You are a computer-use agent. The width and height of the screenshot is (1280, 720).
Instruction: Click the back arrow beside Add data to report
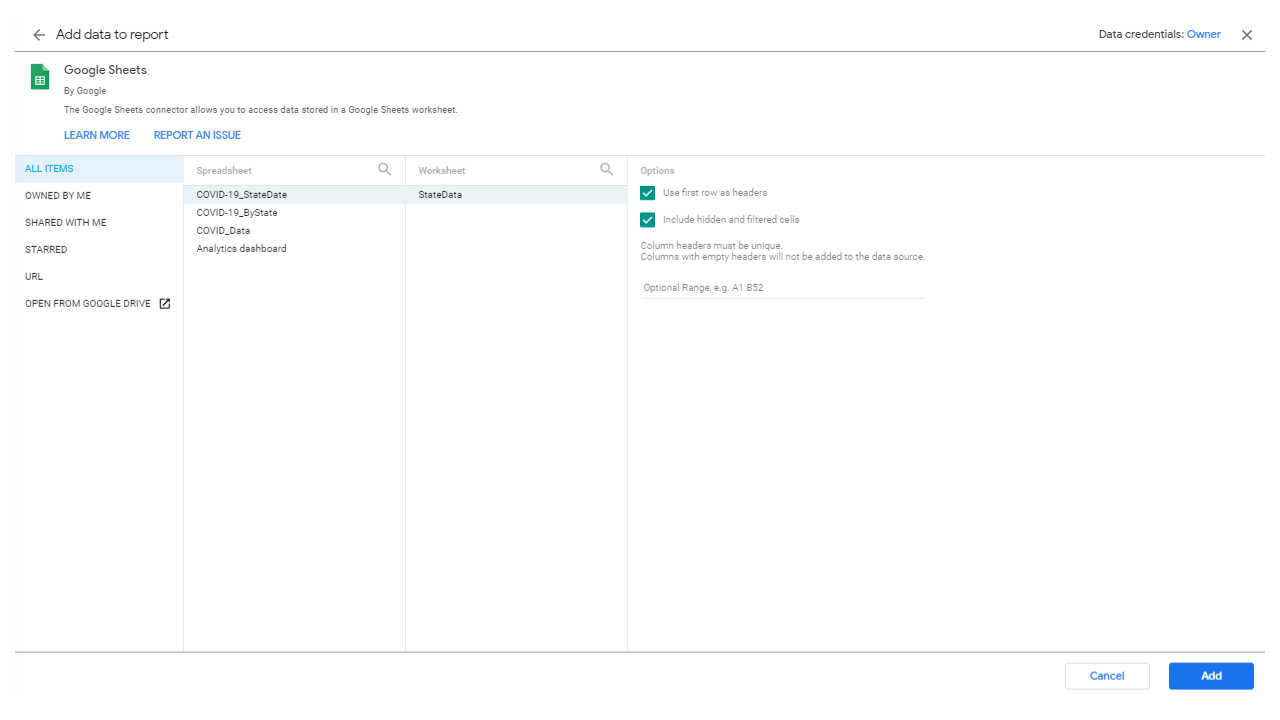[39, 35]
